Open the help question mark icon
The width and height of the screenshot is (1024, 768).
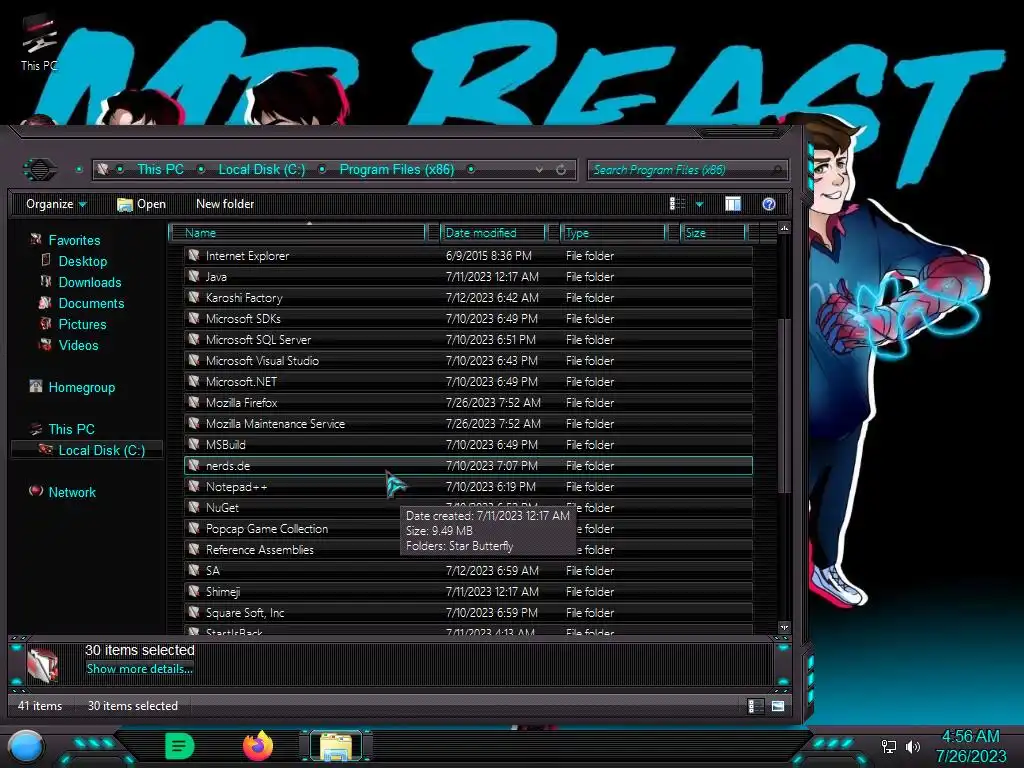[x=769, y=204]
